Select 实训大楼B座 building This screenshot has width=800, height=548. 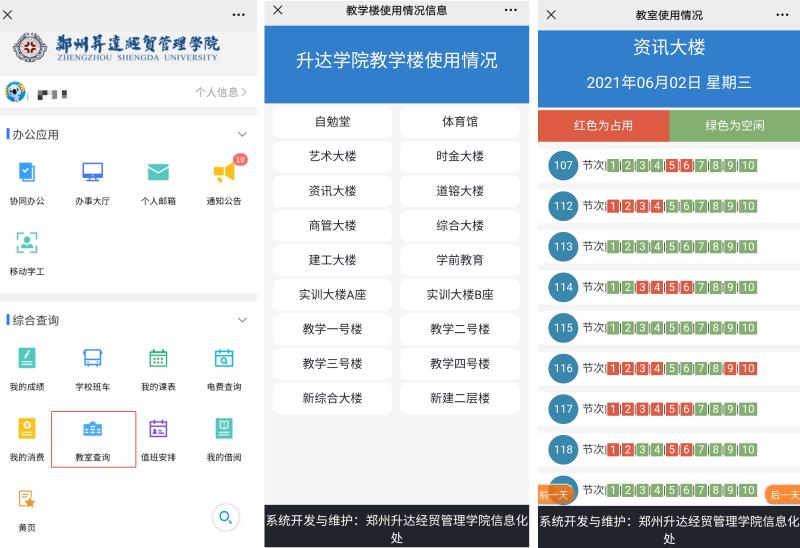point(460,294)
